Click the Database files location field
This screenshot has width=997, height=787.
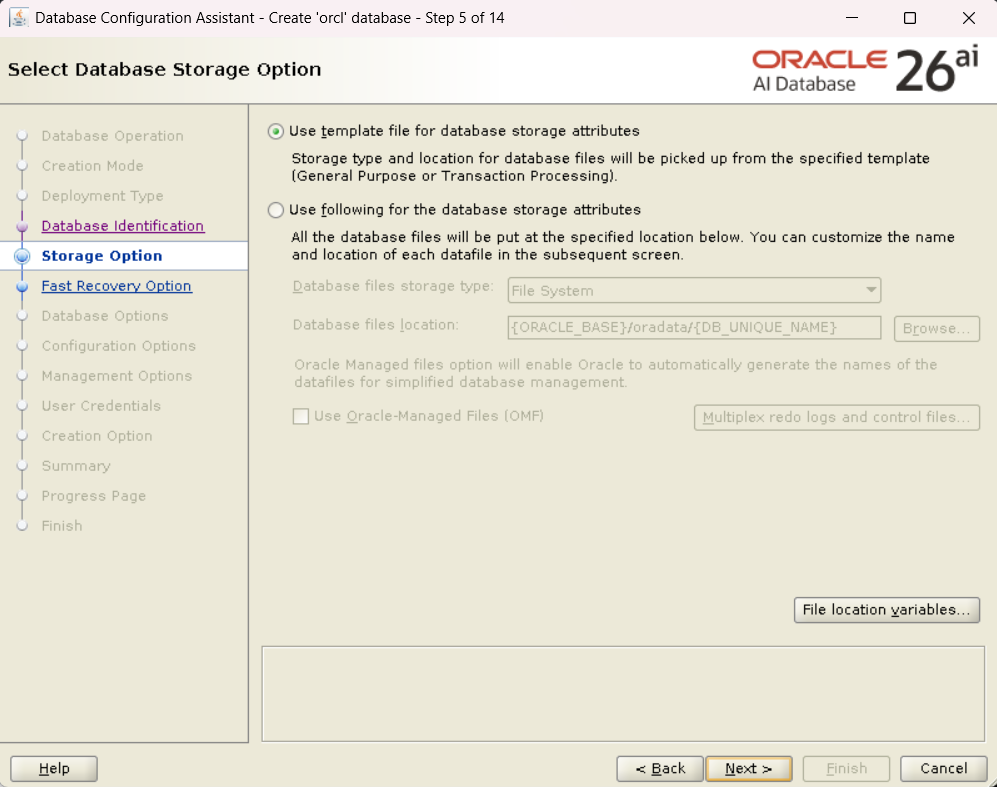pyautogui.click(x=694, y=328)
